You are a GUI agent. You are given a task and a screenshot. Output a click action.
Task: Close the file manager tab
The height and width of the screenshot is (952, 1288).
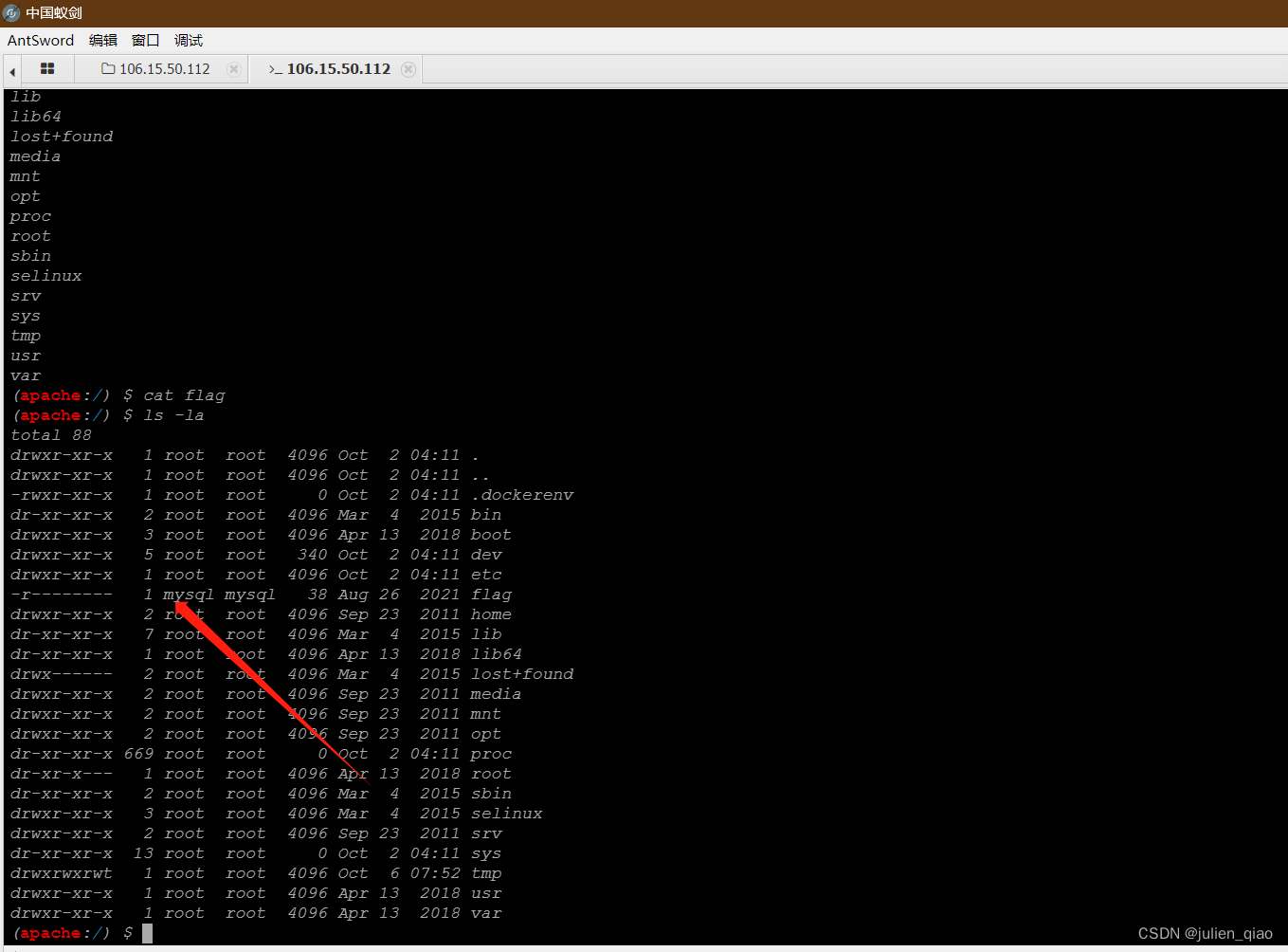click(234, 69)
